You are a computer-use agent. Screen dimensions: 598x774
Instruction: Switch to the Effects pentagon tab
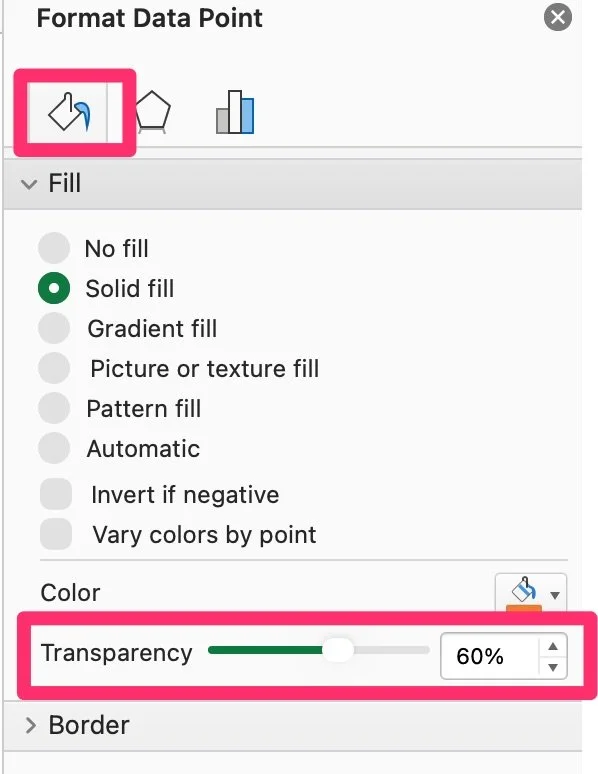click(x=153, y=113)
